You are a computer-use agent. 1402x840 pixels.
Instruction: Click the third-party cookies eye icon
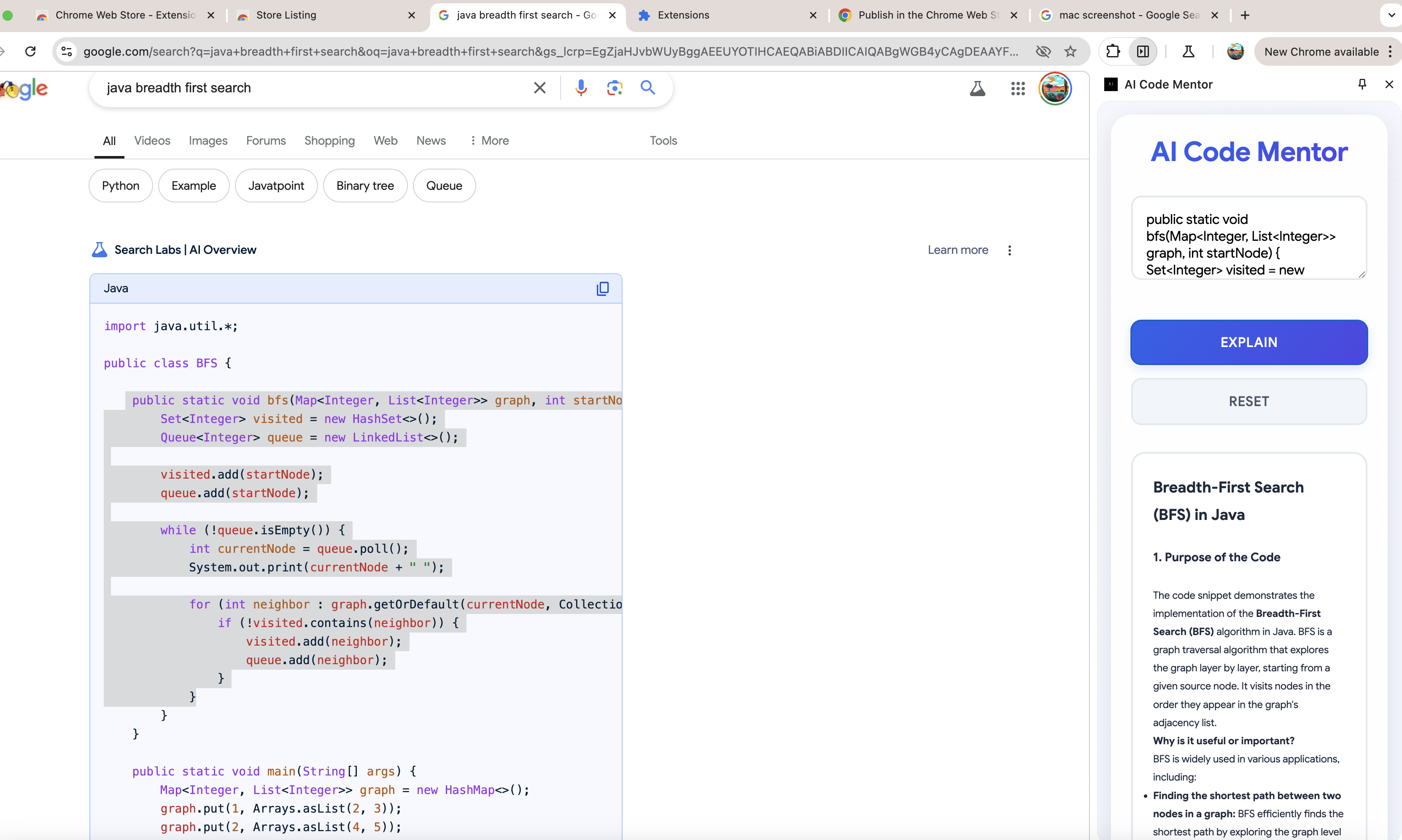tap(1043, 51)
